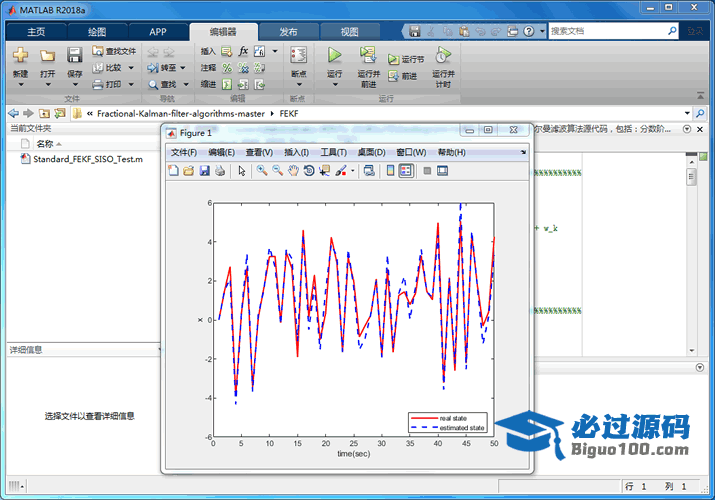Image resolution: width=715 pixels, height=500 pixels.
Task: Toggle the Edit Plot arrow tool
Action: 242,170
